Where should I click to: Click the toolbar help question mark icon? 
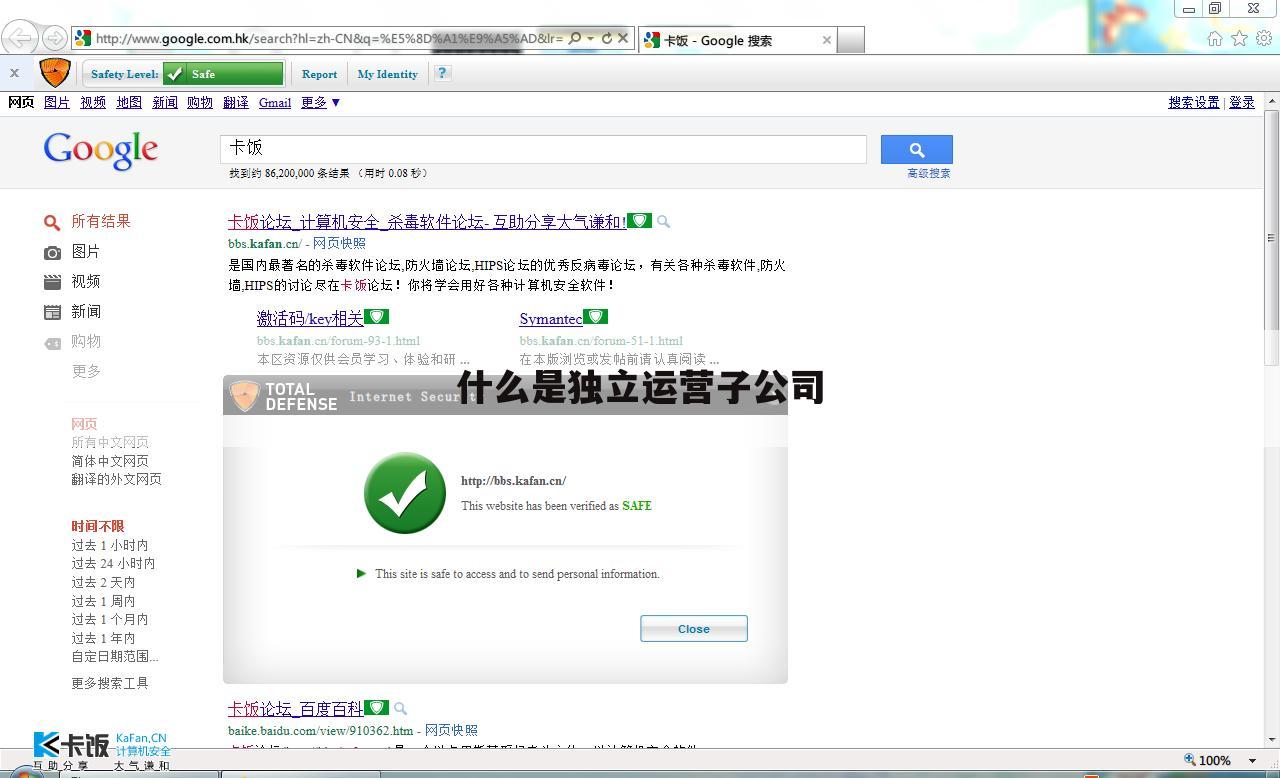tap(442, 73)
